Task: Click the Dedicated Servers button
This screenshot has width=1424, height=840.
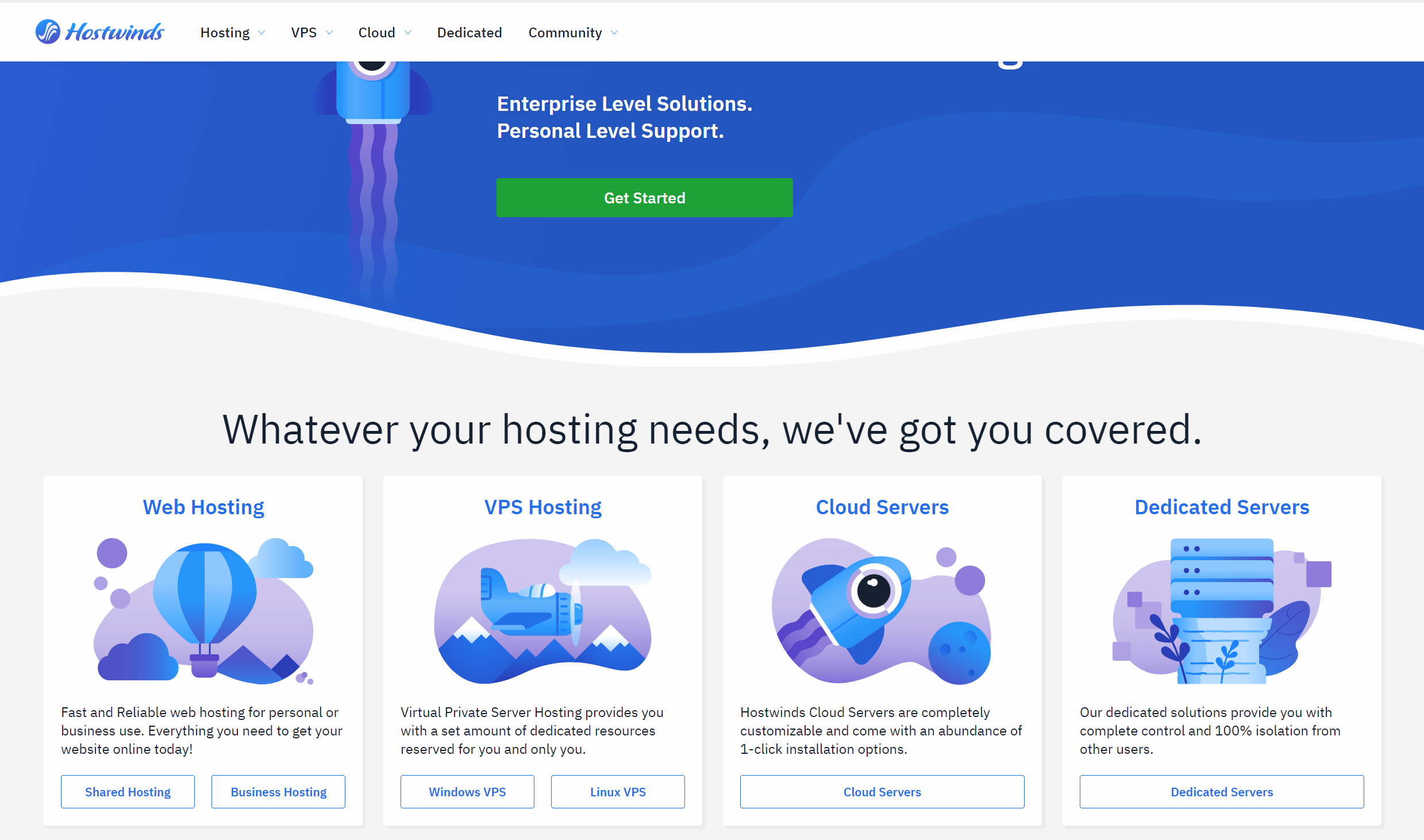Action: point(1222,792)
